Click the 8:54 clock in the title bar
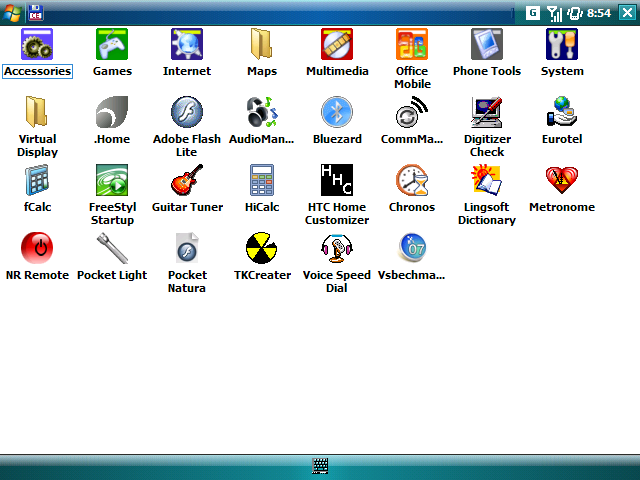 [x=599, y=13]
